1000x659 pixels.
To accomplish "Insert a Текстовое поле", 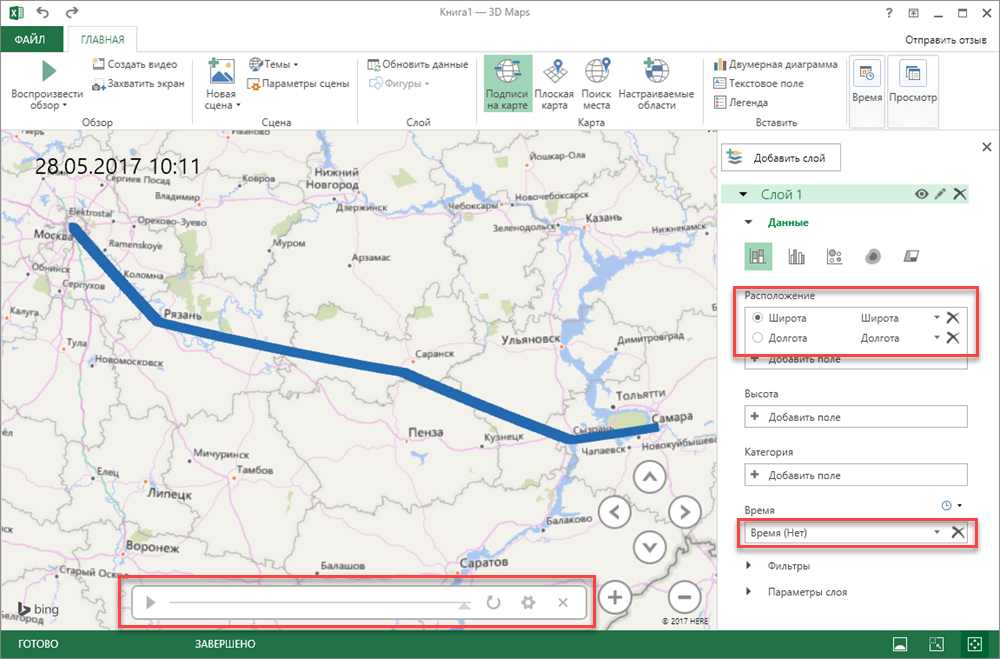I will [758, 84].
